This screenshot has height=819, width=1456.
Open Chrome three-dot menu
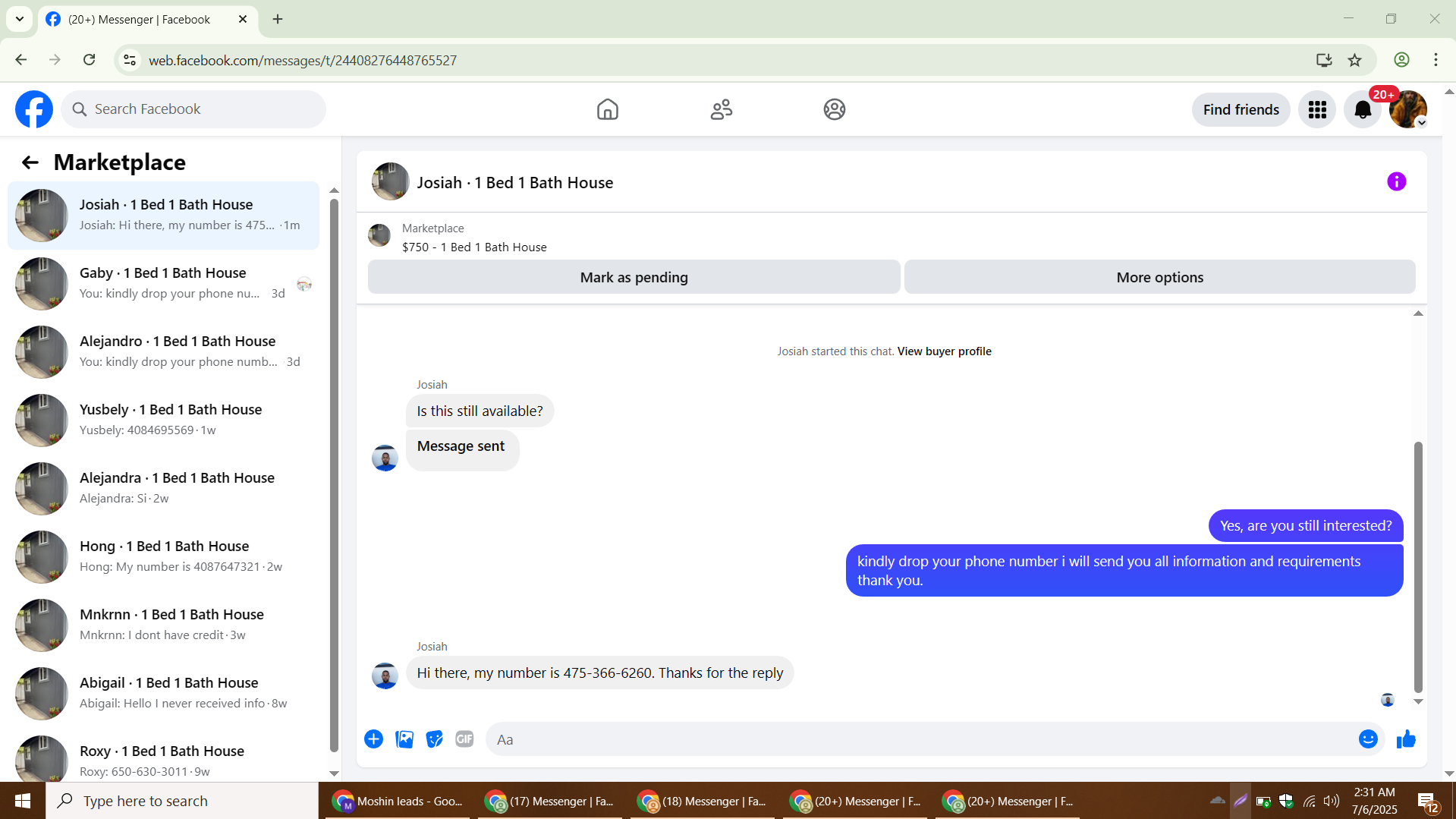pyautogui.click(x=1436, y=60)
